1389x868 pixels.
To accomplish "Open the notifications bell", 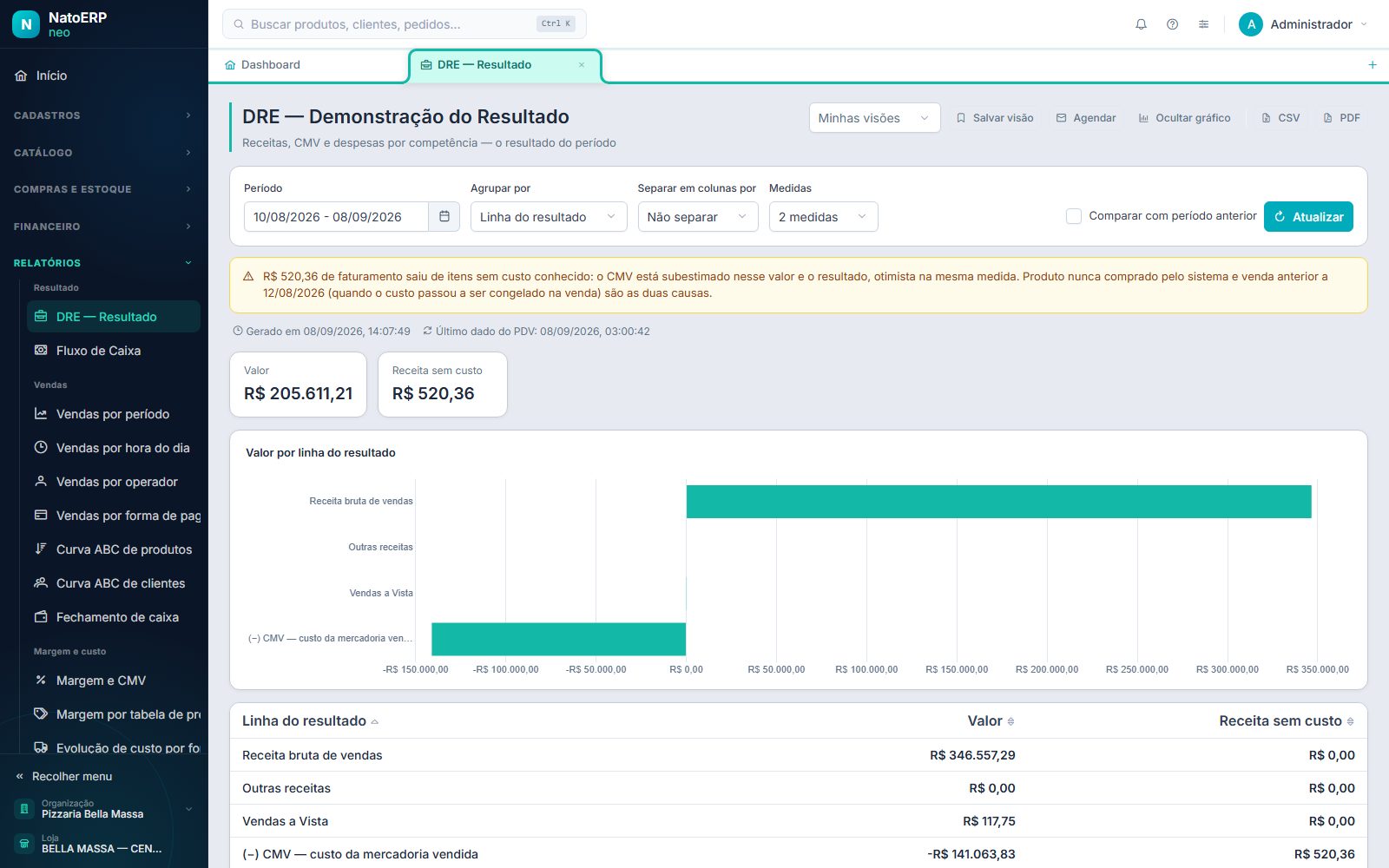I will coord(1141,24).
